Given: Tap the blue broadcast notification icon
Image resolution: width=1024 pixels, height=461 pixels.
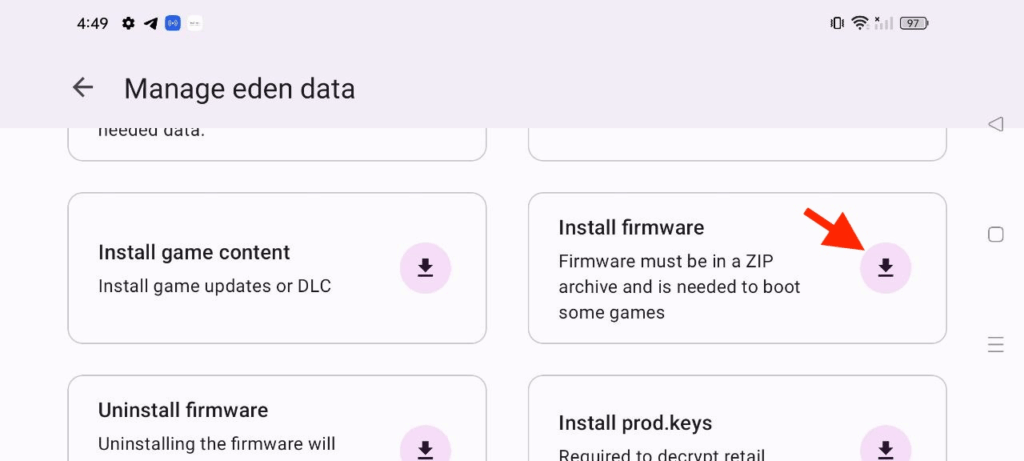Looking at the screenshot, I should tap(172, 24).
